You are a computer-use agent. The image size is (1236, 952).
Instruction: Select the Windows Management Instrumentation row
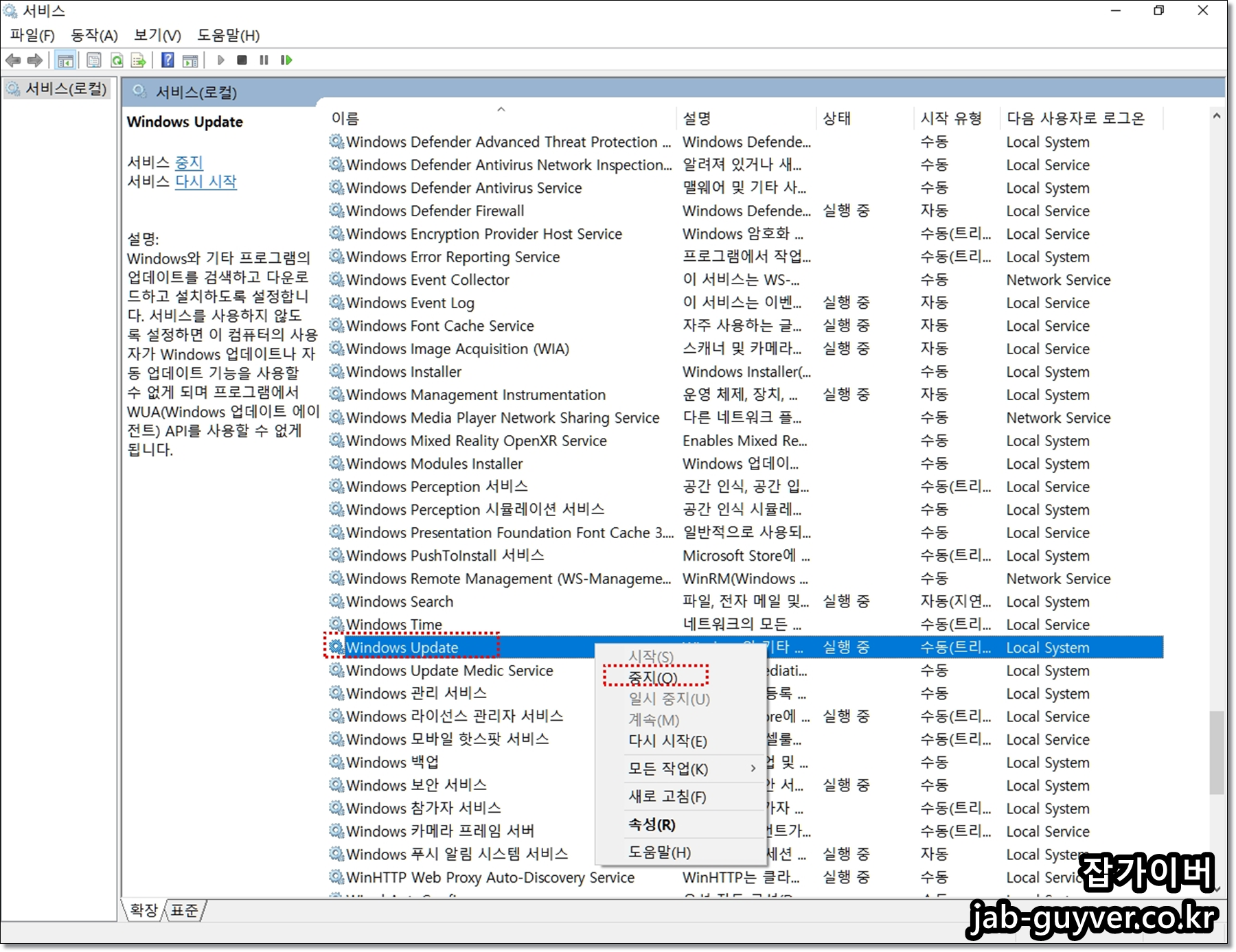[x=745, y=395]
